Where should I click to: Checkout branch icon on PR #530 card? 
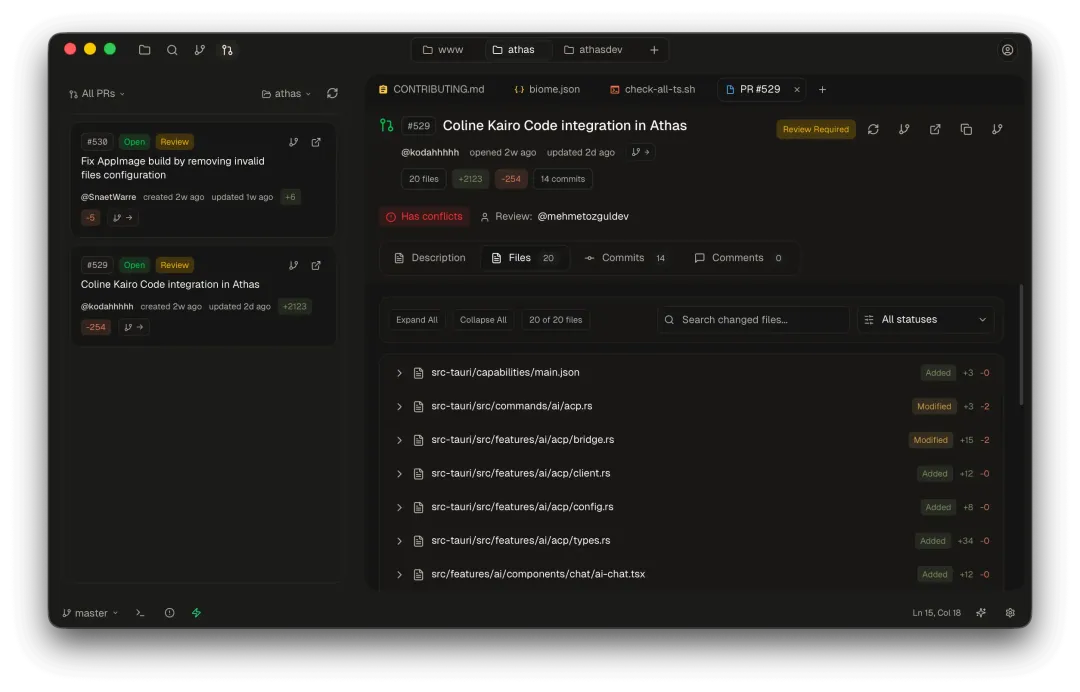293,142
